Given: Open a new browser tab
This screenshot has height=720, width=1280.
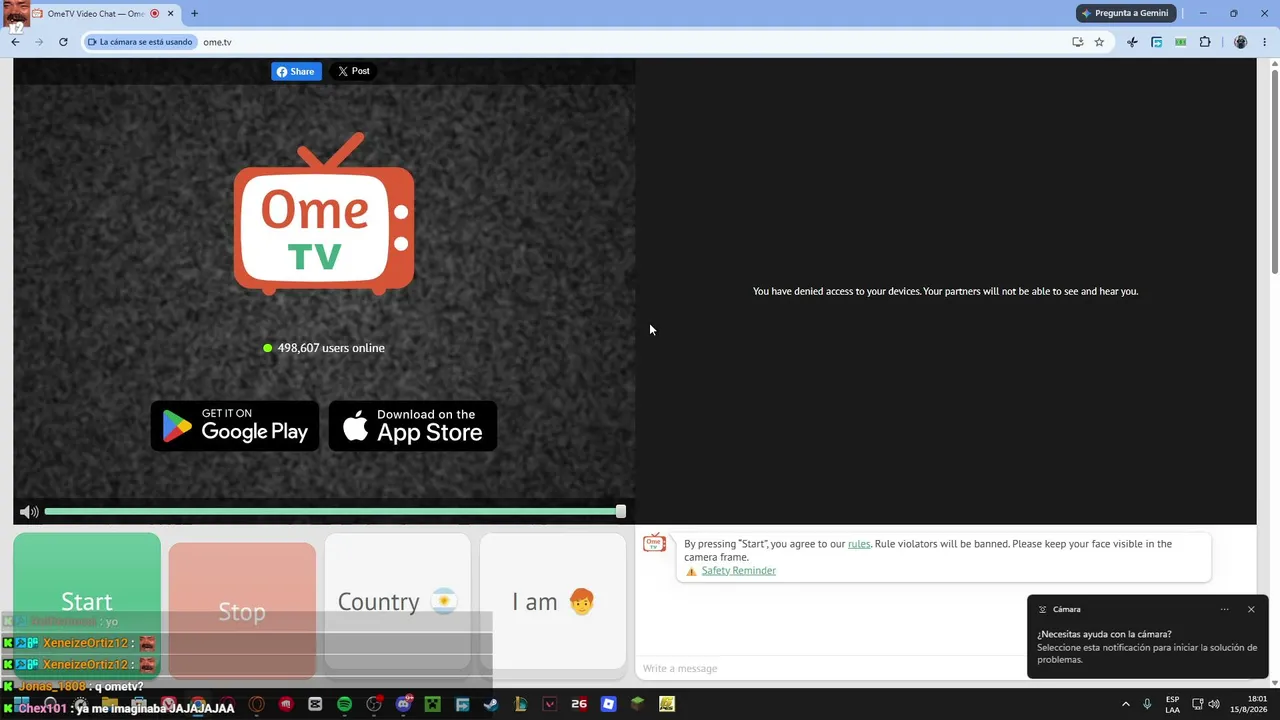Looking at the screenshot, I should pos(194,13).
